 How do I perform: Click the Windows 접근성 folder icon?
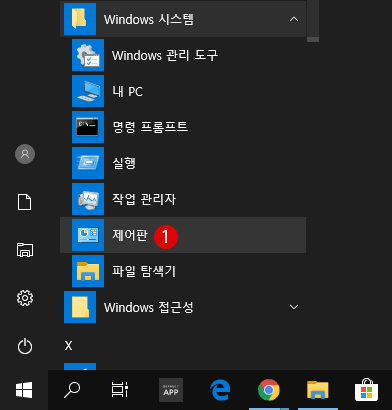(80, 307)
